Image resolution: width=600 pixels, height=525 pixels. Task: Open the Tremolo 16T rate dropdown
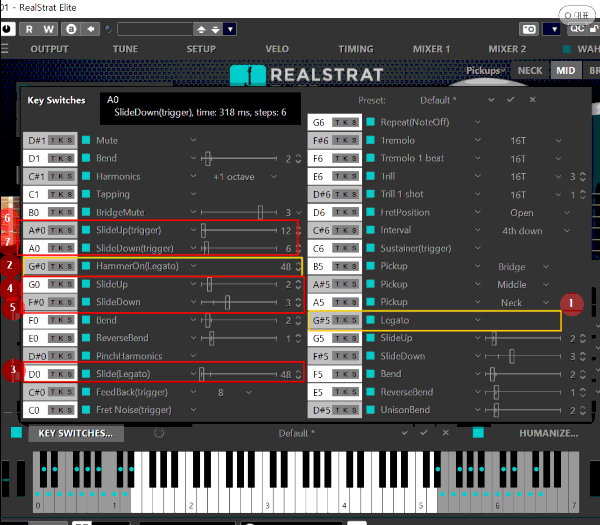pyautogui.click(x=536, y=140)
